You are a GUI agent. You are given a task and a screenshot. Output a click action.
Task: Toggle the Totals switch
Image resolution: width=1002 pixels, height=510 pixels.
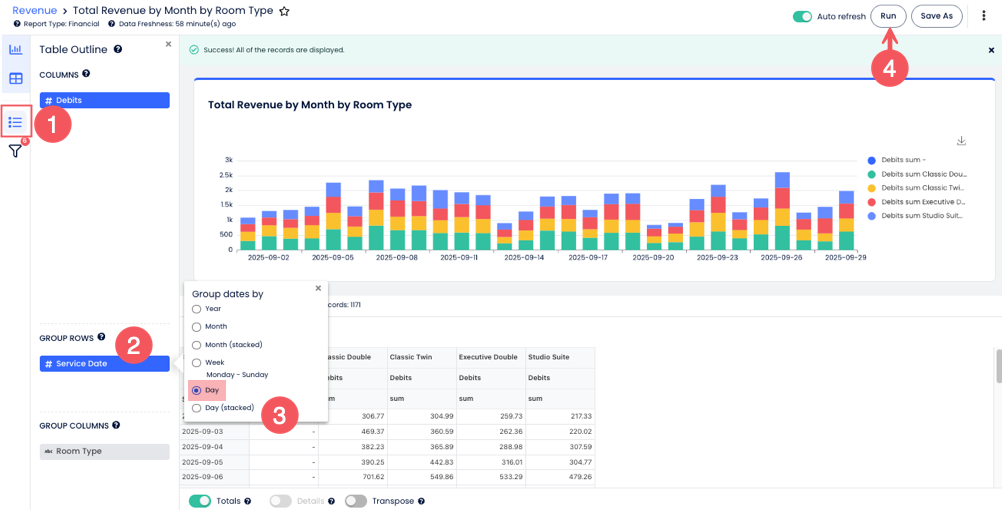tap(199, 501)
